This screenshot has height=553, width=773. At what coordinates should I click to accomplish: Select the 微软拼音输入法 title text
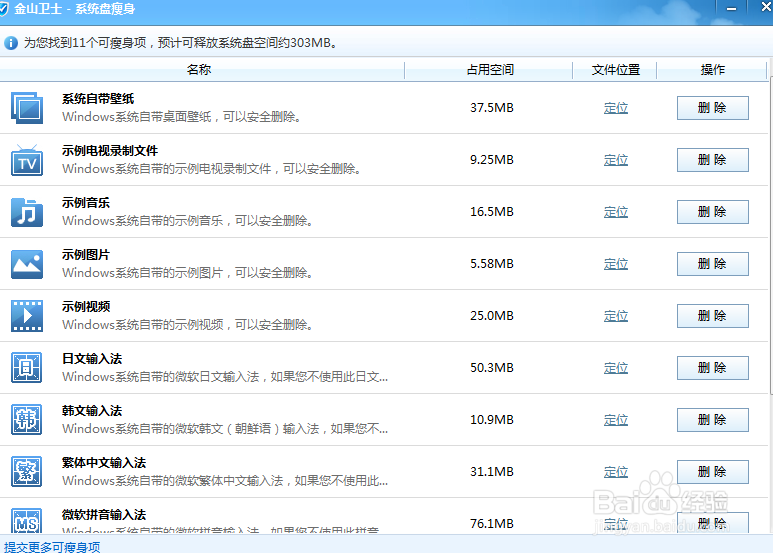point(104,515)
